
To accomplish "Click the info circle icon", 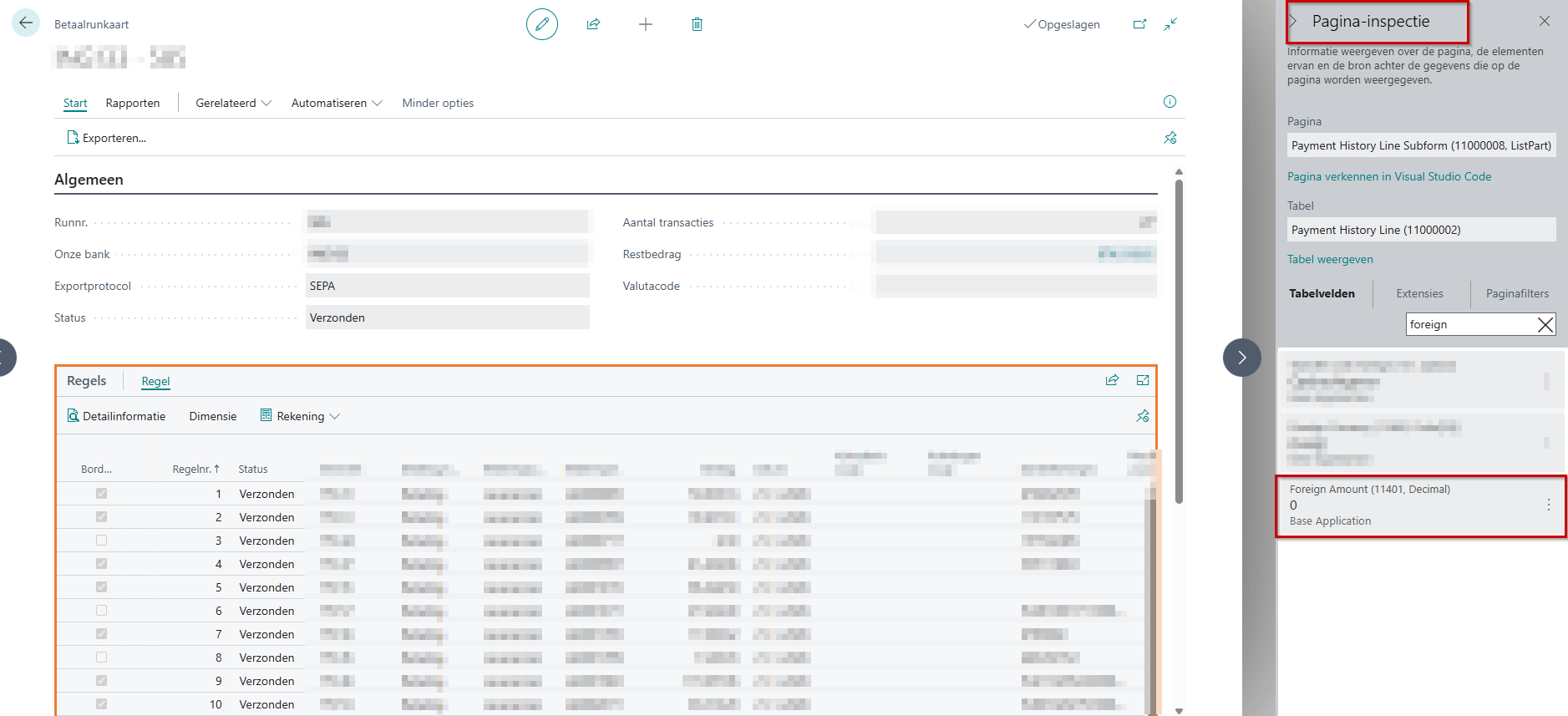I will 1170,102.
